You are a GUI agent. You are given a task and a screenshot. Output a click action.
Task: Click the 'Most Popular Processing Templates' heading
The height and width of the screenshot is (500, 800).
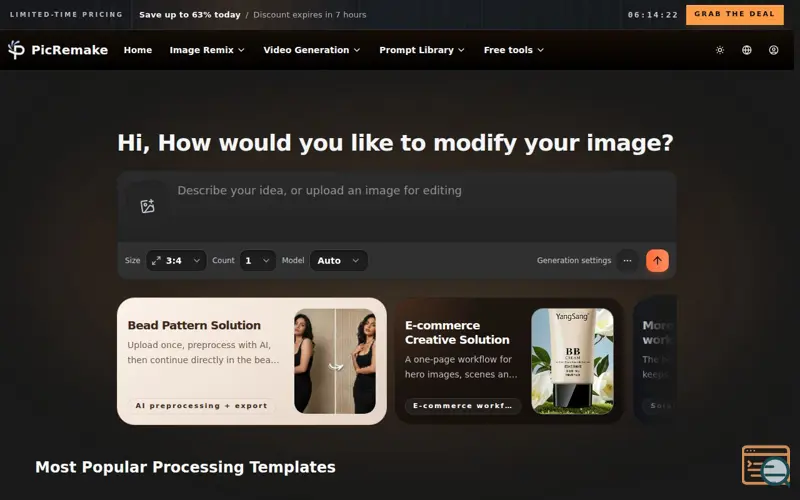coord(185,467)
